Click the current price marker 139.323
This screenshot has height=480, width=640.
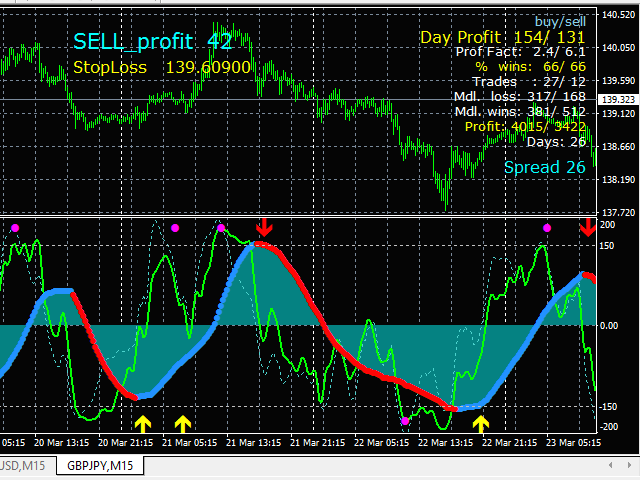tap(613, 100)
